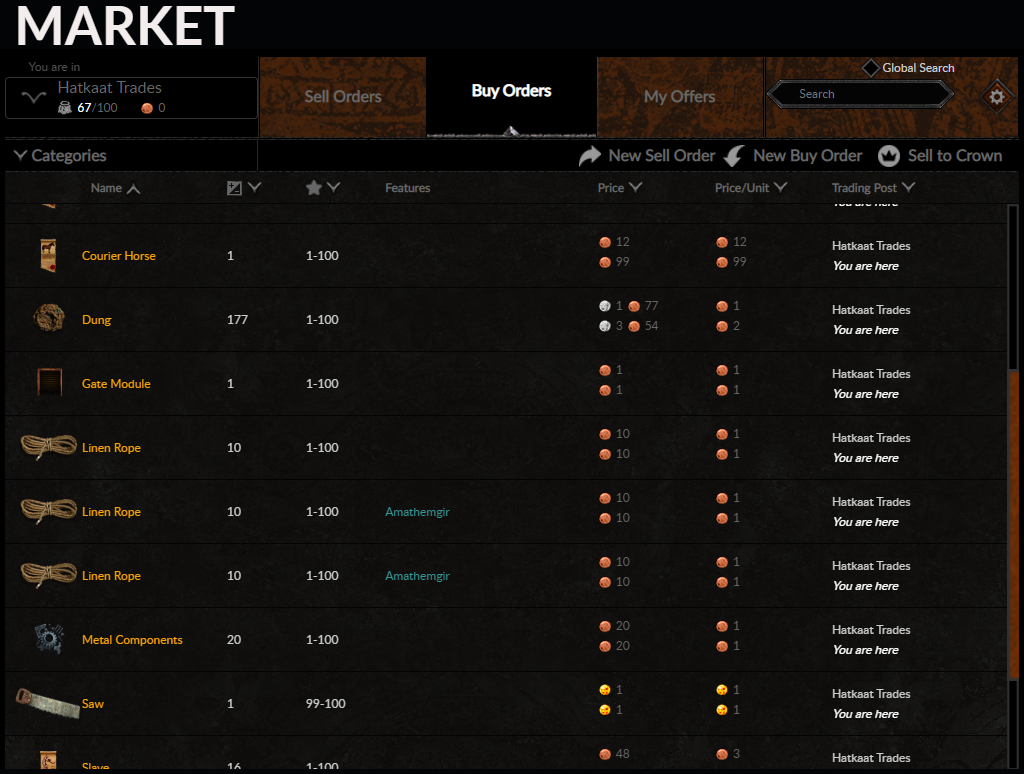Click the Saw item icon
Image resolution: width=1024 pixels, height=774 pixels.
(47, 703)
